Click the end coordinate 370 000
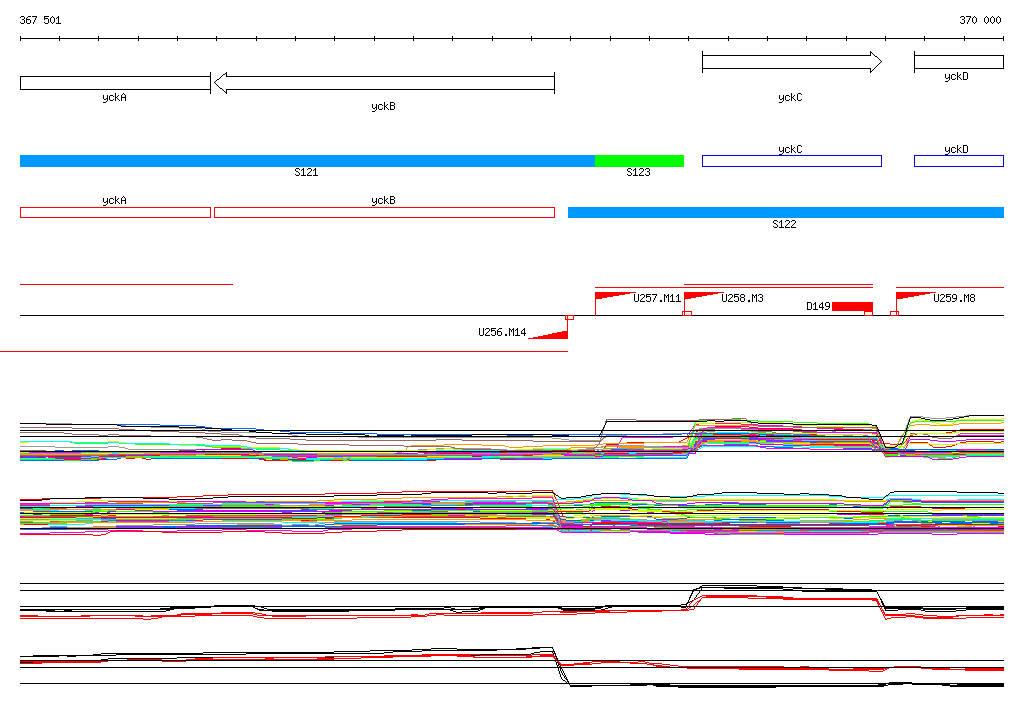The height and width of the screenshot is (714, 1024). (x=980, y=20)
